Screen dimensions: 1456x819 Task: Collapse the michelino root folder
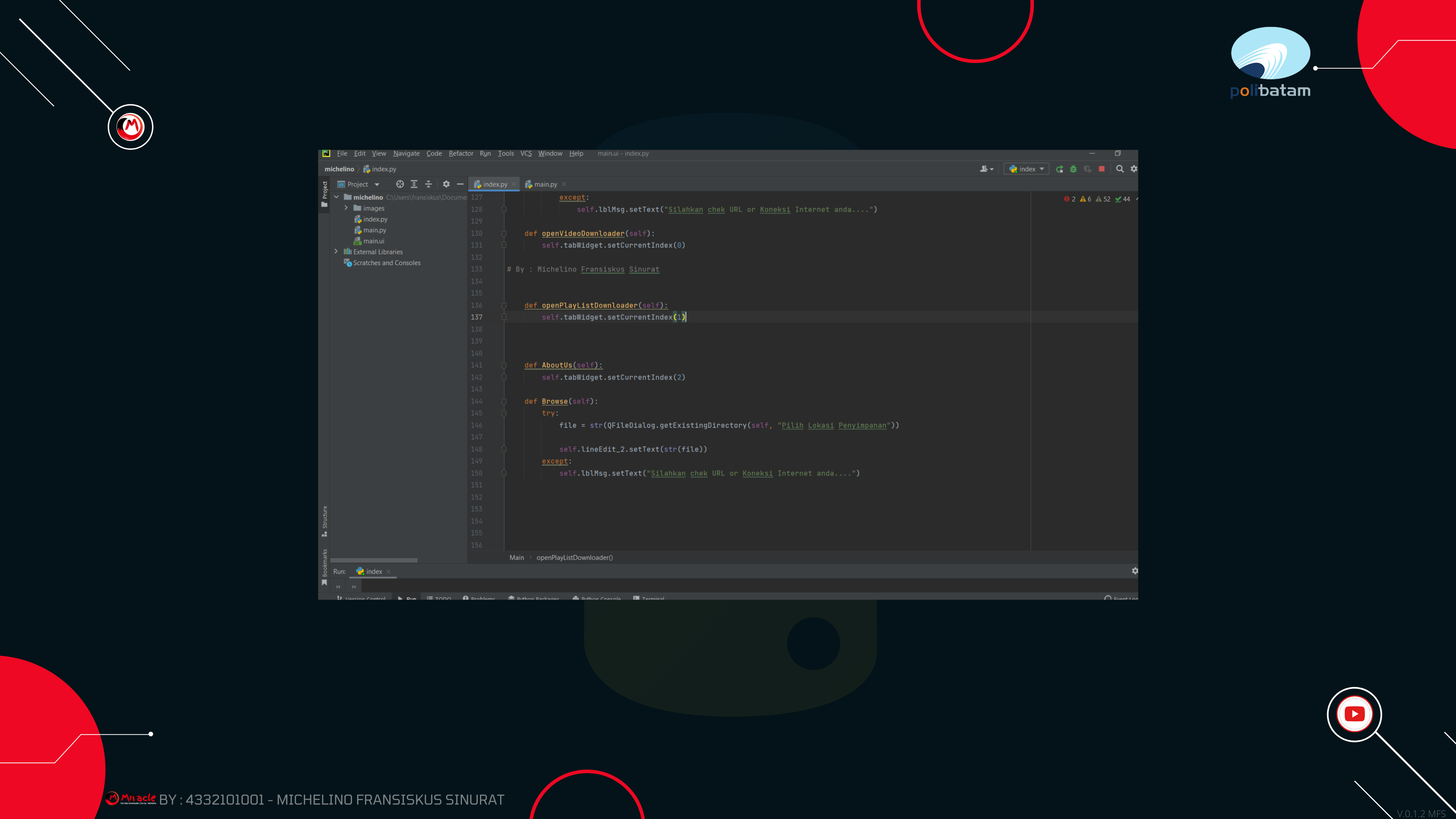336,197
